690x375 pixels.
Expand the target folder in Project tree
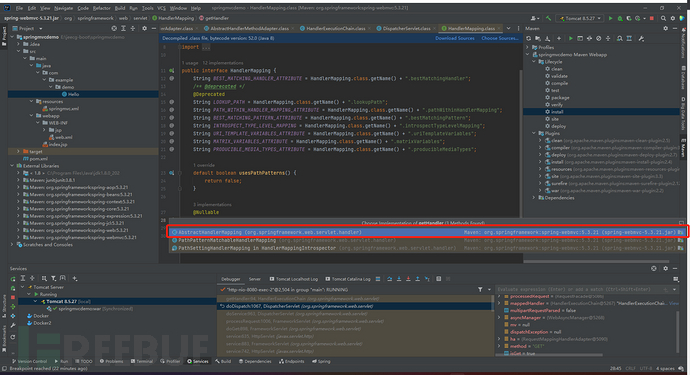tap(18, 151)
